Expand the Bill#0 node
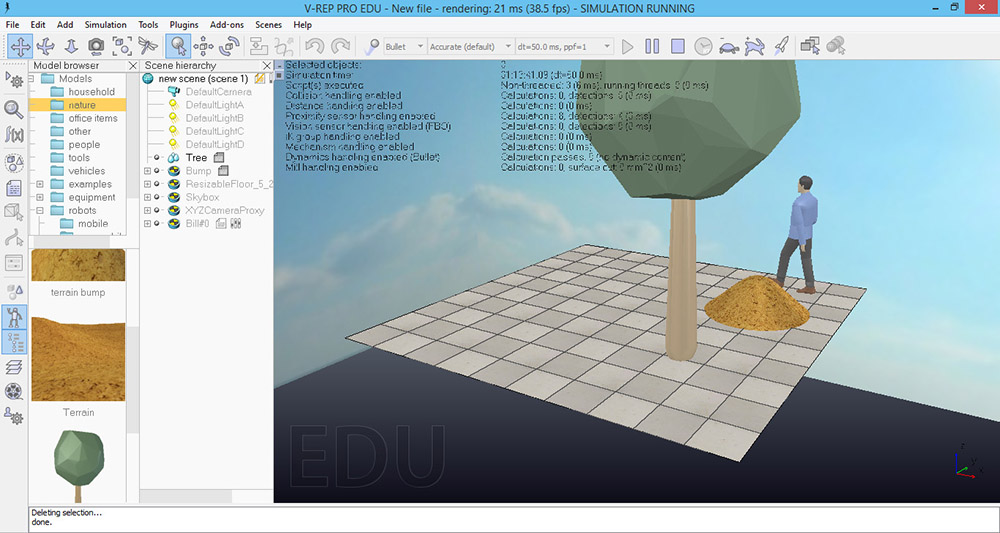 tap(147, 224)
